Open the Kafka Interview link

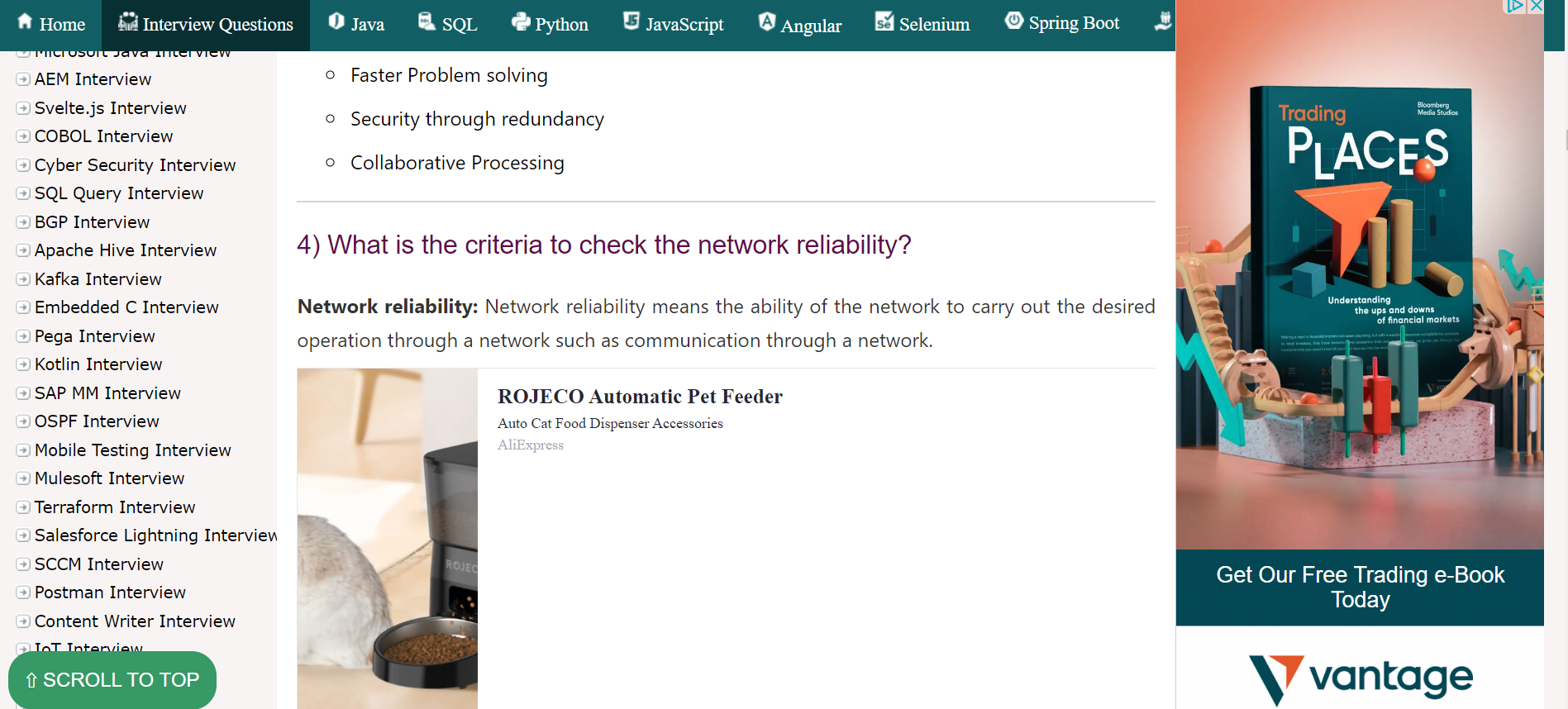click(98, 279)
